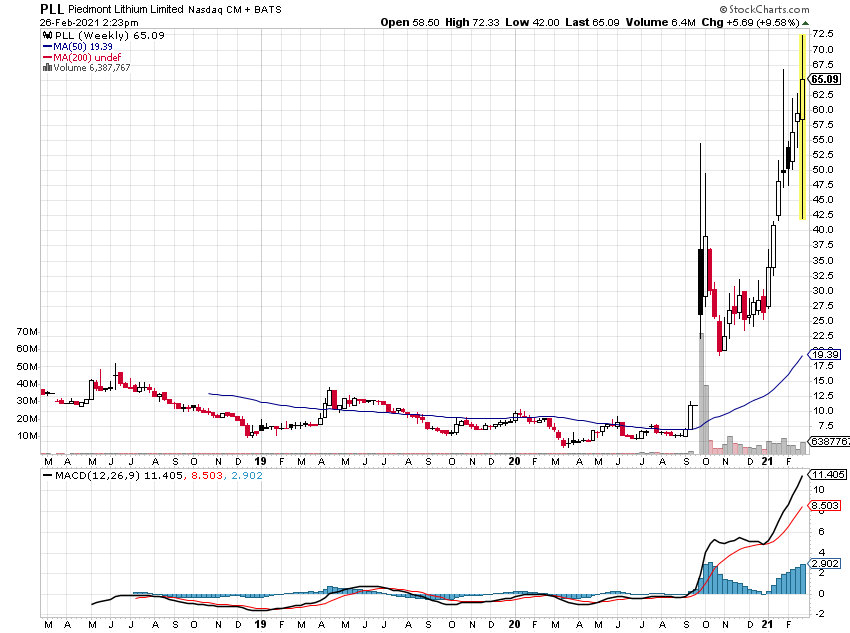The image size is (850, 633).
Task: Click the Volume 6,387,767 legend entry
Action: point(92,68)
